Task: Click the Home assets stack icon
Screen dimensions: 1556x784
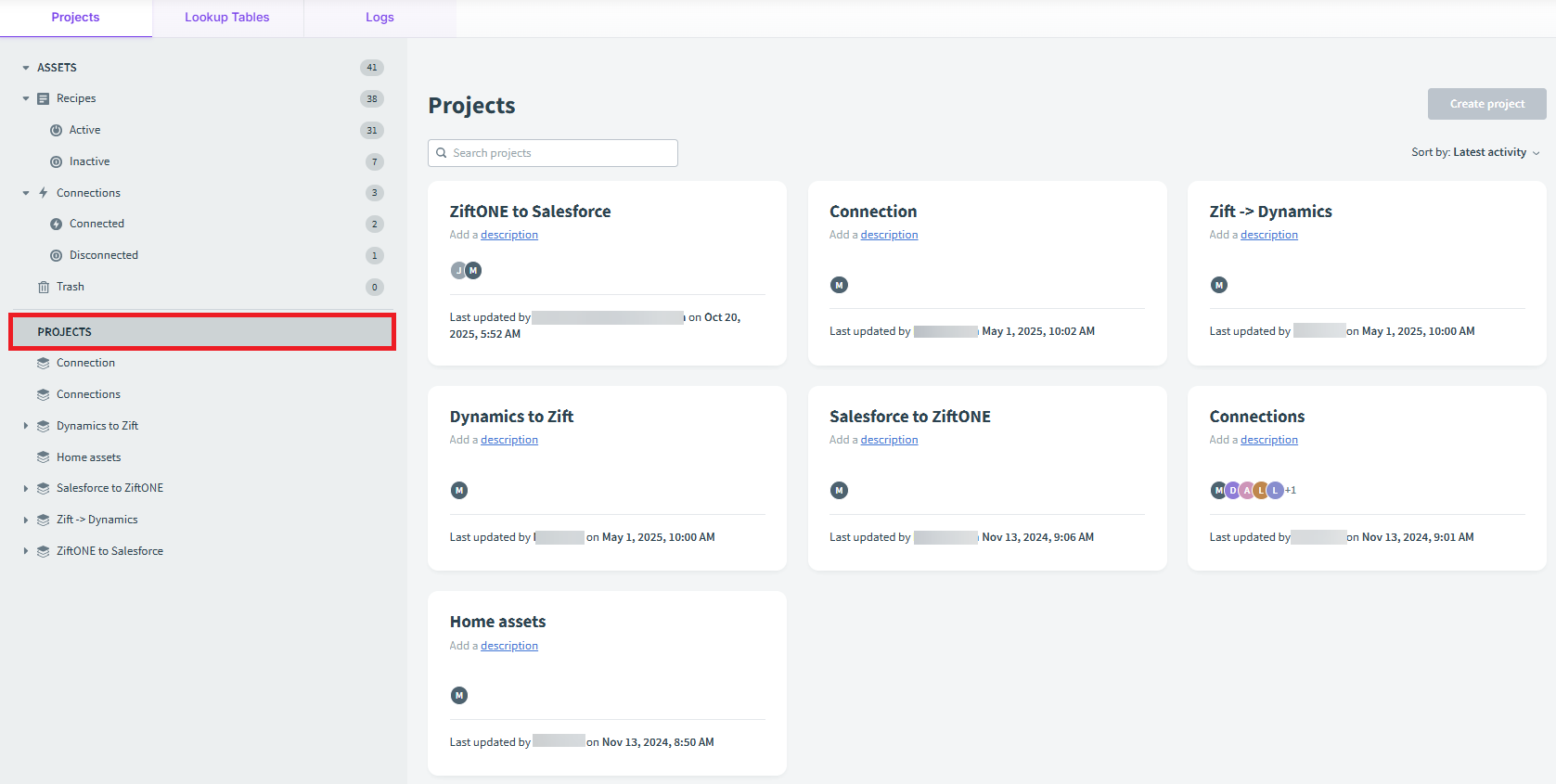Action: (x=43, y=457)
